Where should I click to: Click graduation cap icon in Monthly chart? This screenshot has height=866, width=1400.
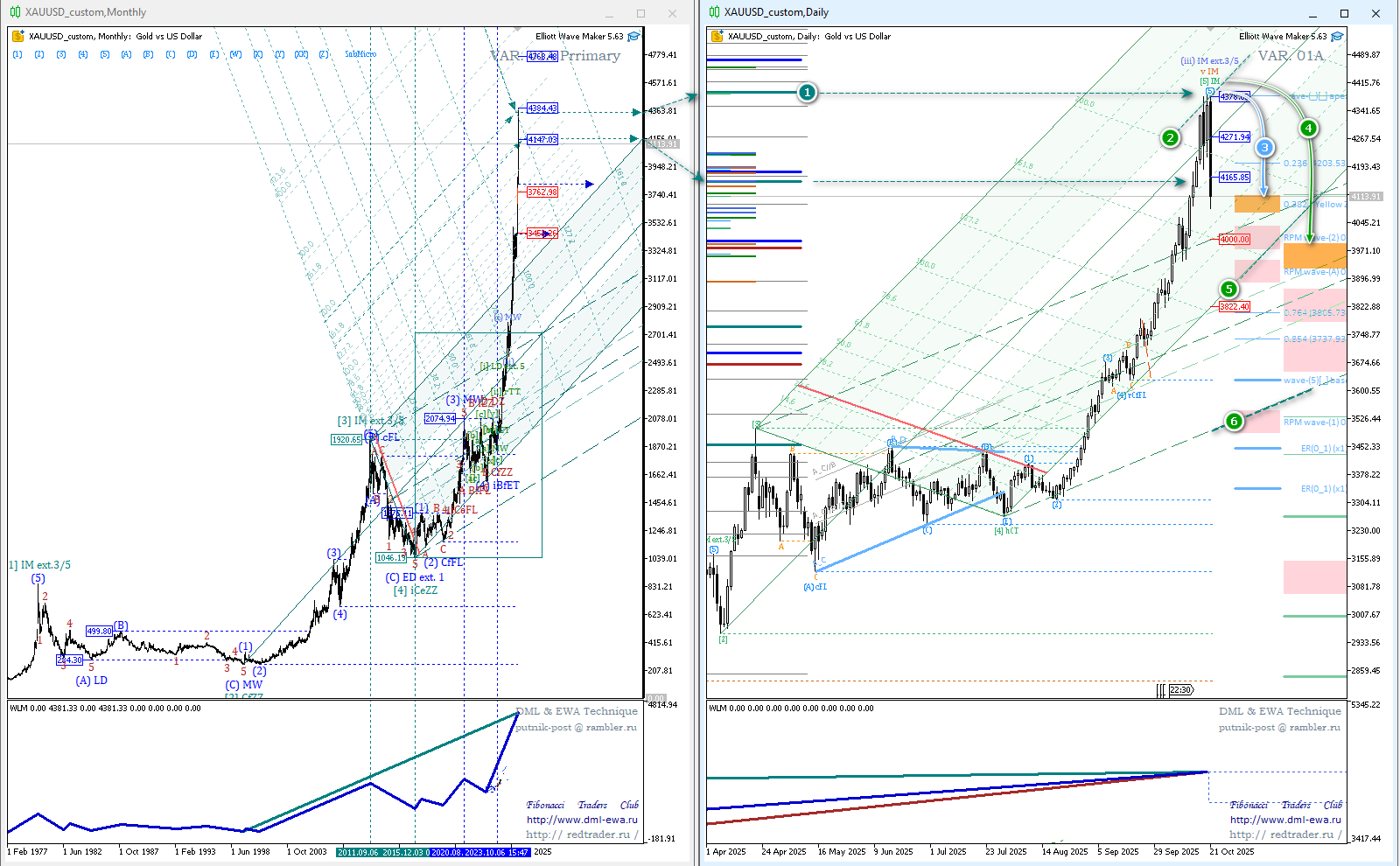[x=633, y=36]
